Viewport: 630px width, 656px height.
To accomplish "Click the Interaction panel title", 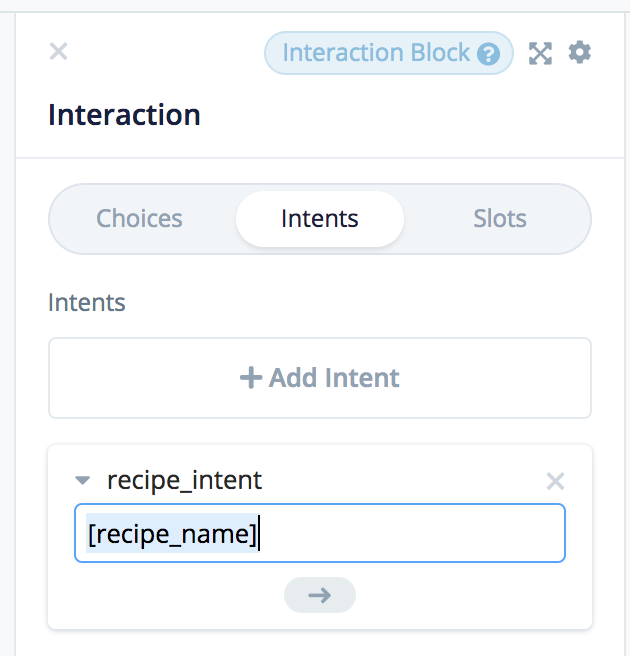I will pos(124,114).
